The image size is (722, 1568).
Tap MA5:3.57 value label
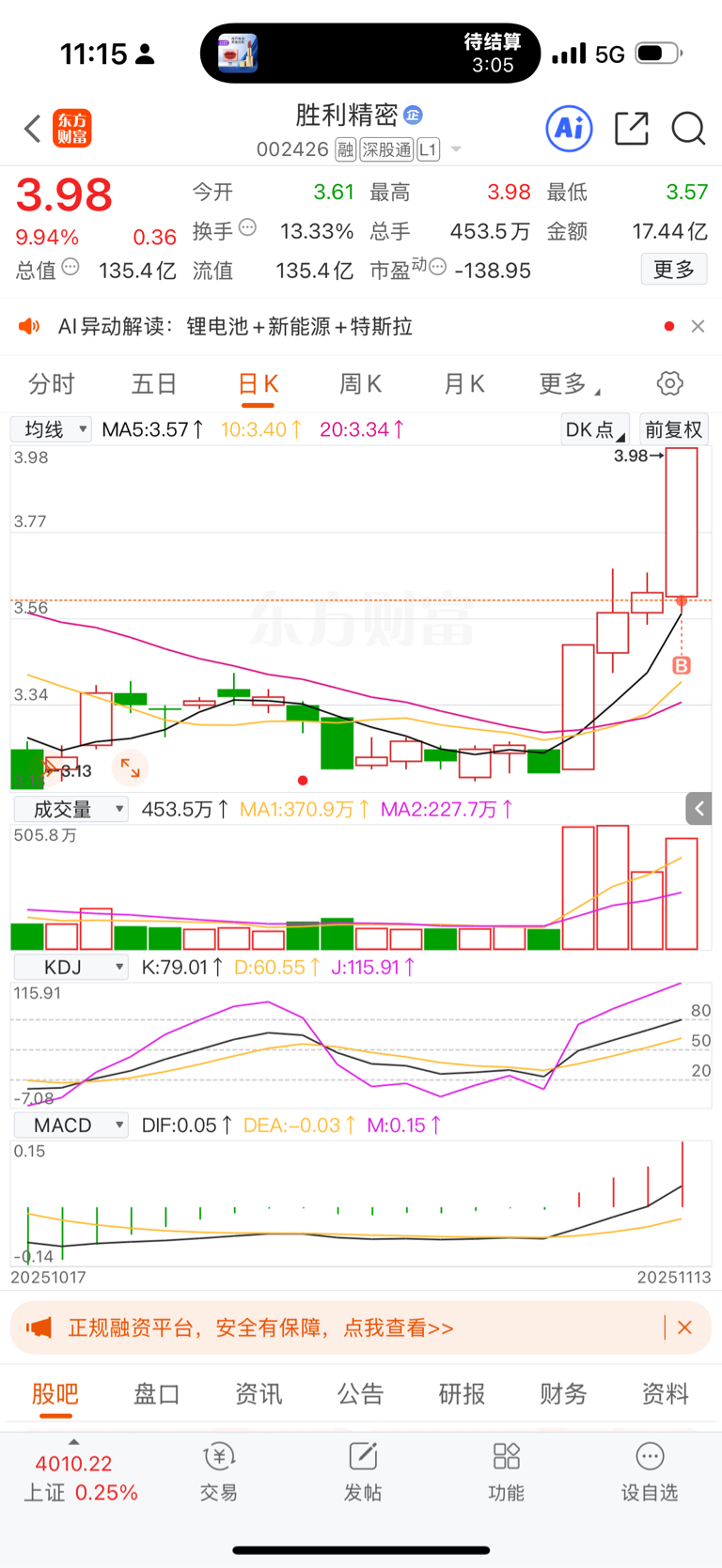pyautogui.click(x=152, y=429)
